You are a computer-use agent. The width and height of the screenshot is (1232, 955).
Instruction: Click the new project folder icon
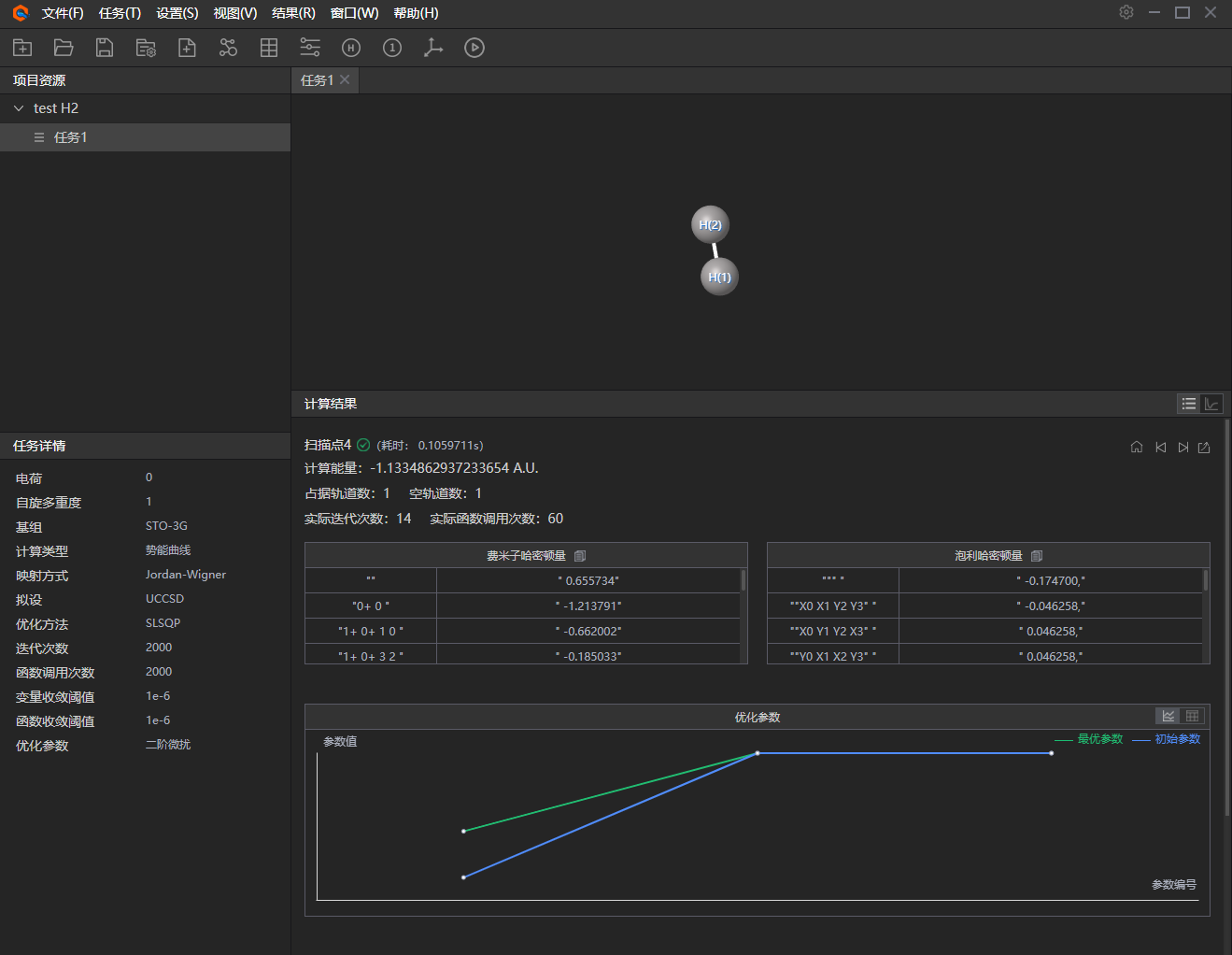[x=22, y=48]
